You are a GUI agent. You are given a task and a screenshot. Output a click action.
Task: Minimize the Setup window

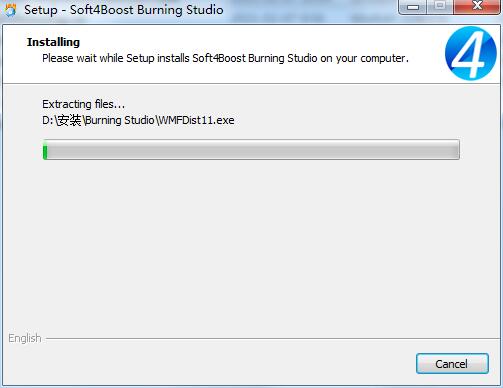pos(413,7)
